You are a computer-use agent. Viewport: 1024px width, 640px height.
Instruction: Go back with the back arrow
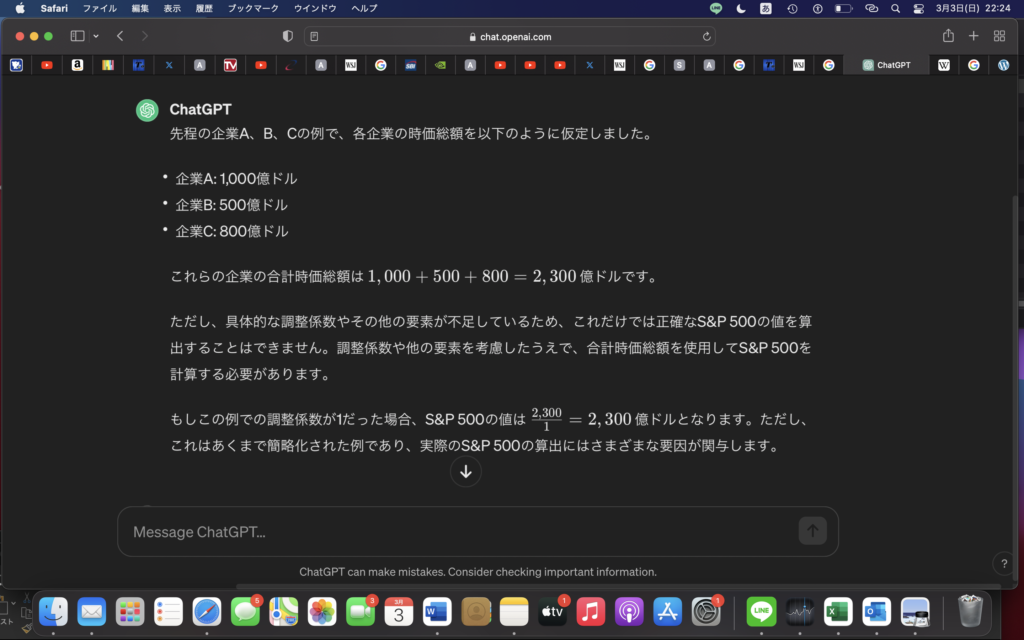pyautogui.click(x=120, y=36)
